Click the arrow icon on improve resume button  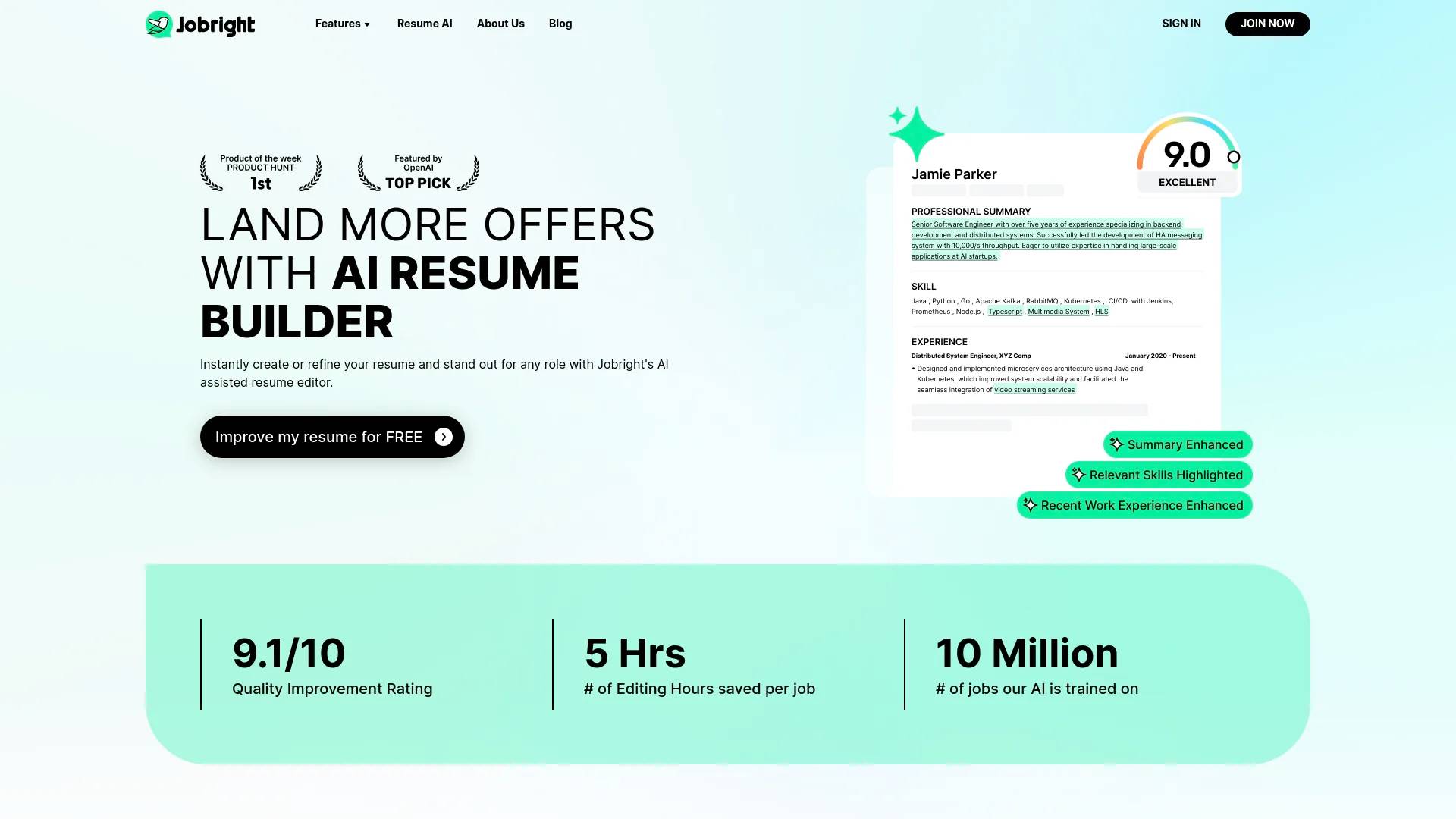(443, 436)
